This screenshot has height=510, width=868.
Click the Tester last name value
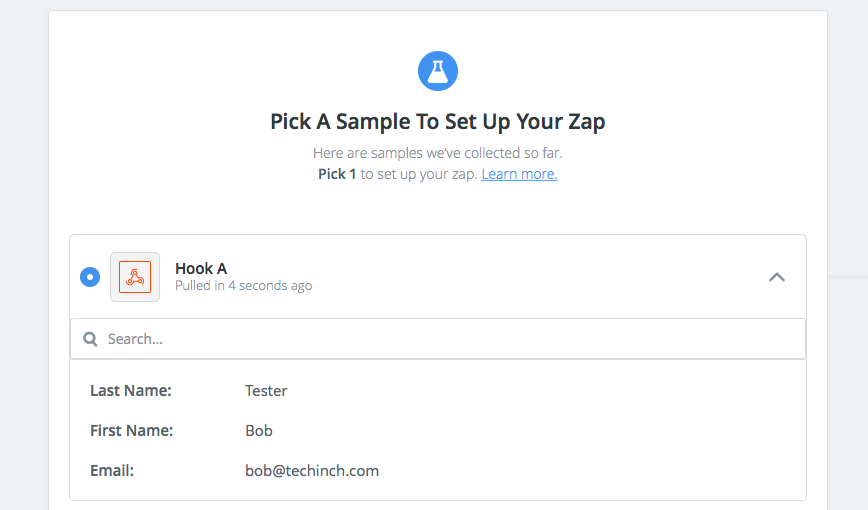click(266, 390)
